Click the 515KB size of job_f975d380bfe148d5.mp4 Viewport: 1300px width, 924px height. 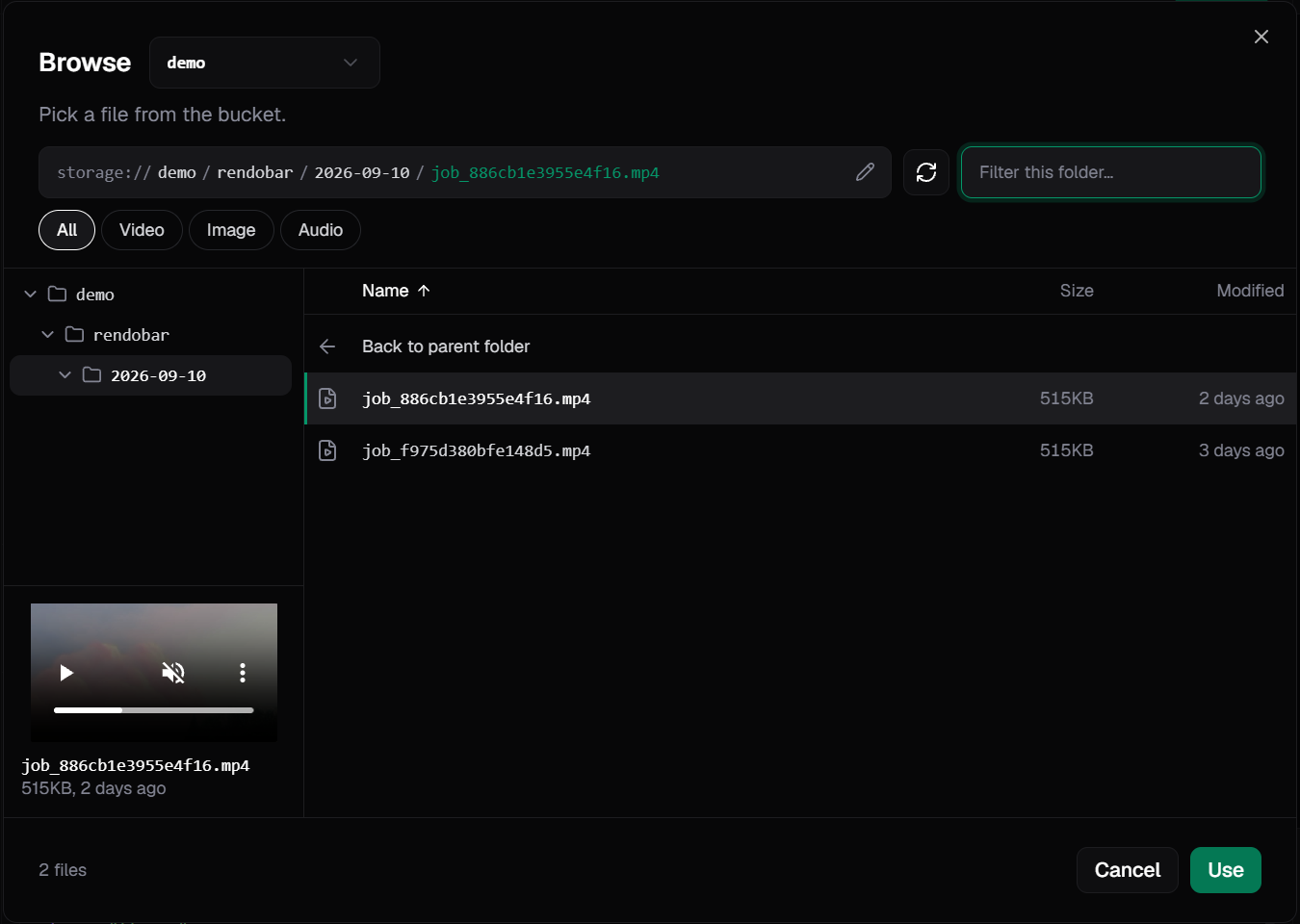pos(1067,450)
